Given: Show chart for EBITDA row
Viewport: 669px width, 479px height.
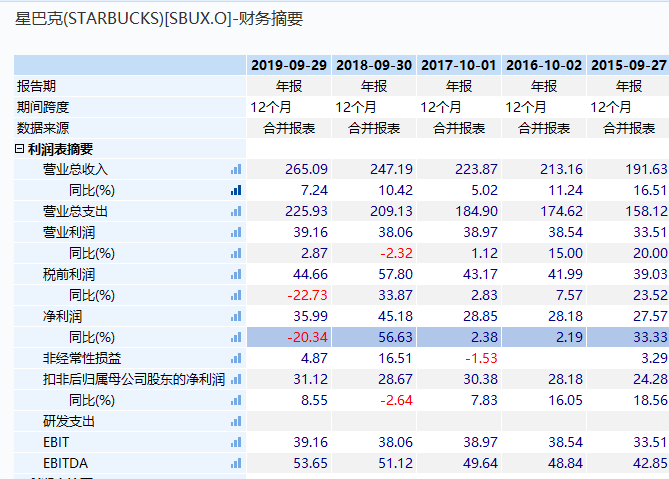Looking at the screenshot, I should tap(236, 463).
